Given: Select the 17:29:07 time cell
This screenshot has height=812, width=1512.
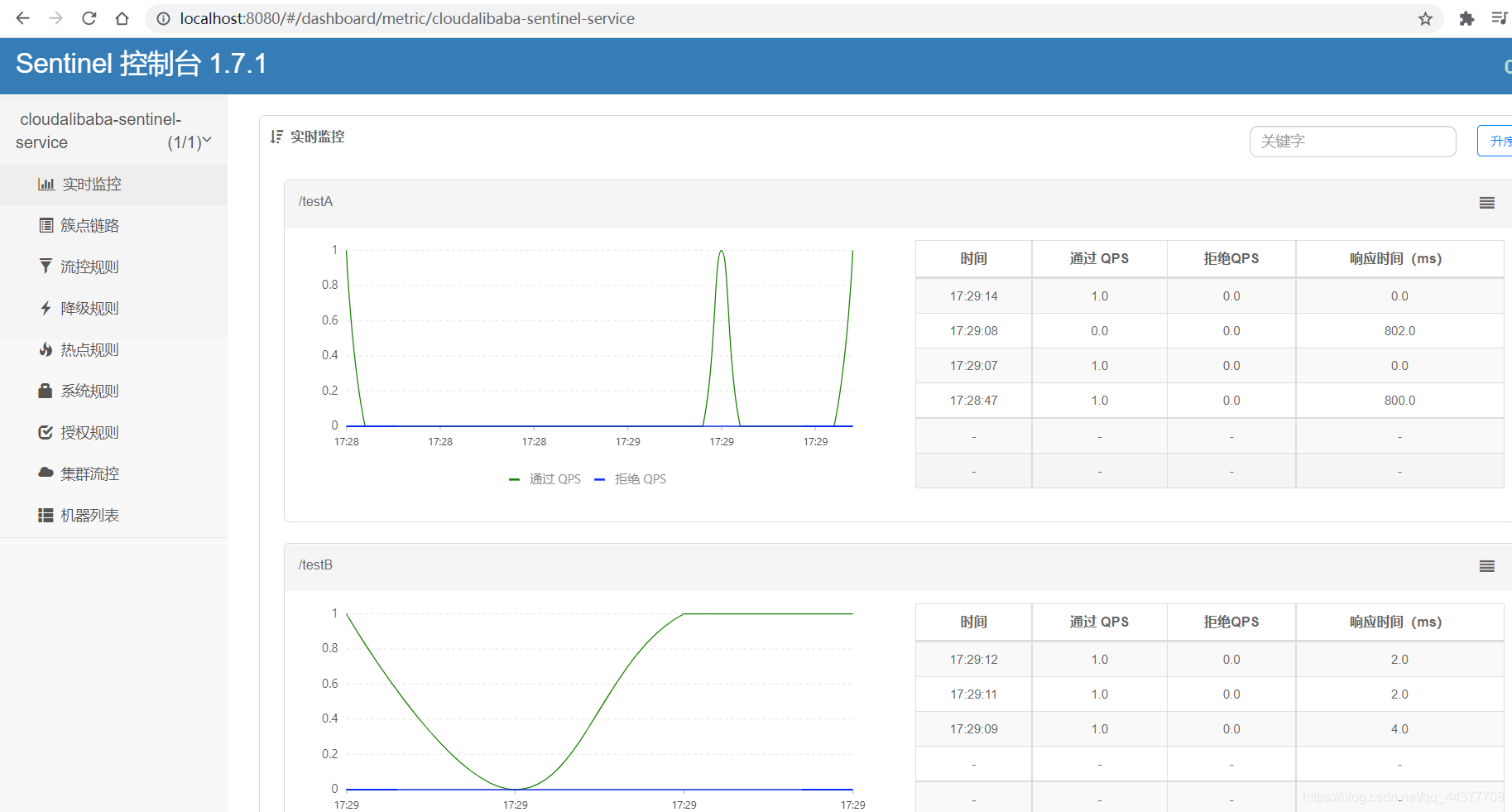Looking at the screenshot, I should (973, 365).
